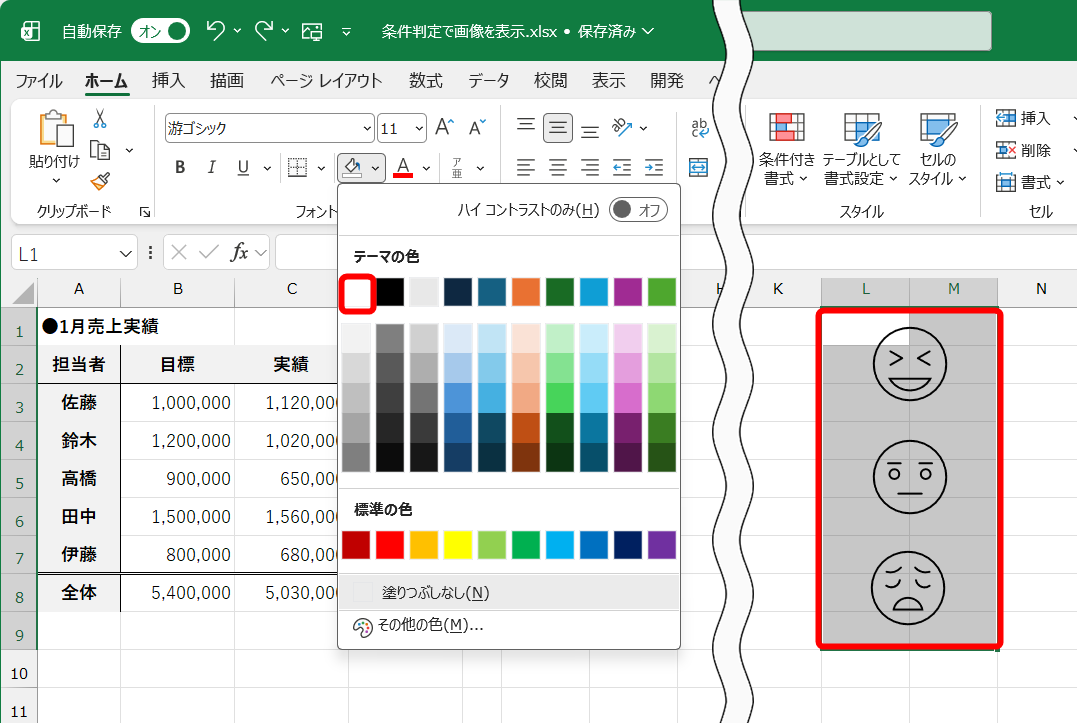Increase font size with larger A icon
Viewport: 1077px width, 723px height.
click(444, 128)
